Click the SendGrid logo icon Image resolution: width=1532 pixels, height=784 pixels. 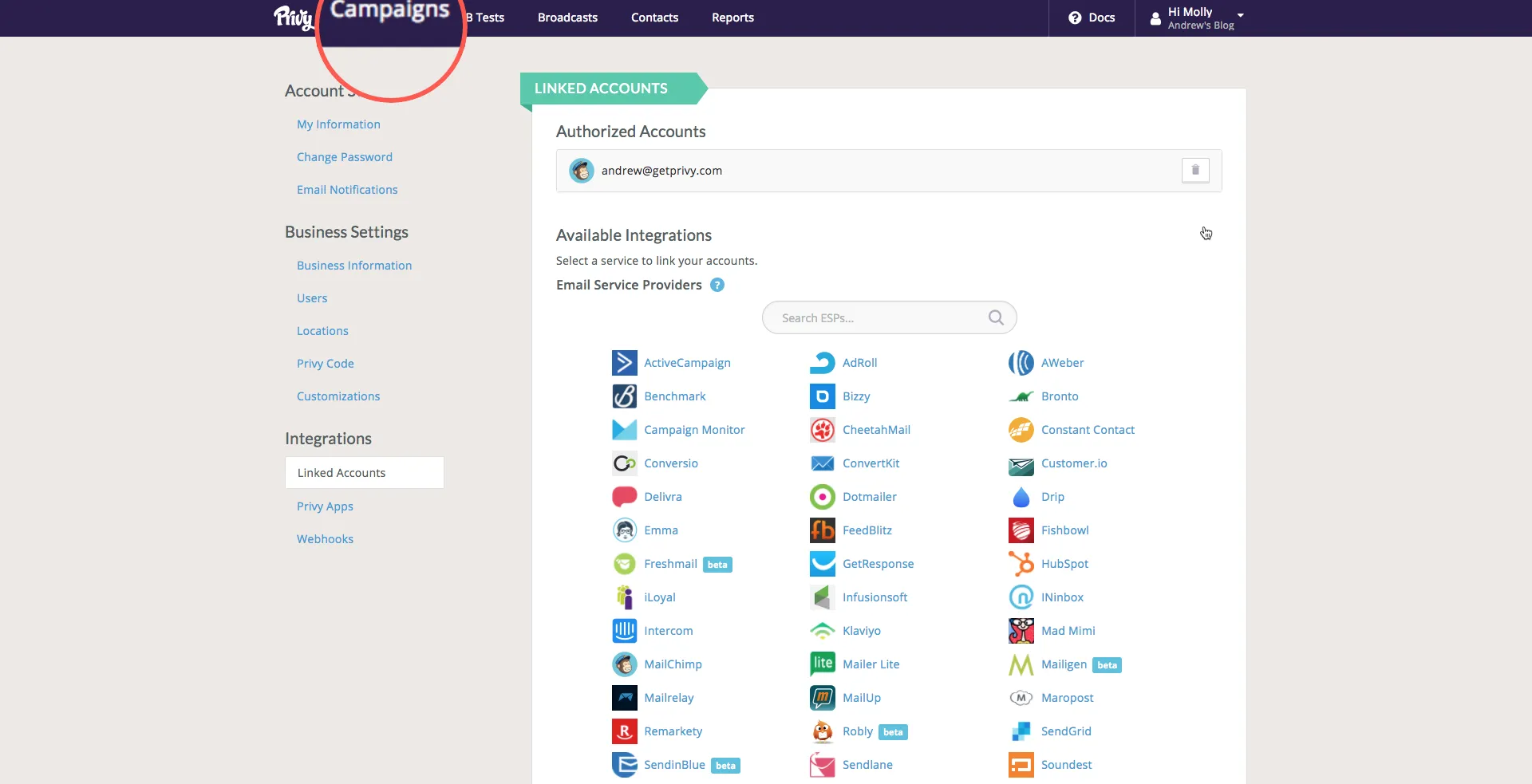(1021, 731)
